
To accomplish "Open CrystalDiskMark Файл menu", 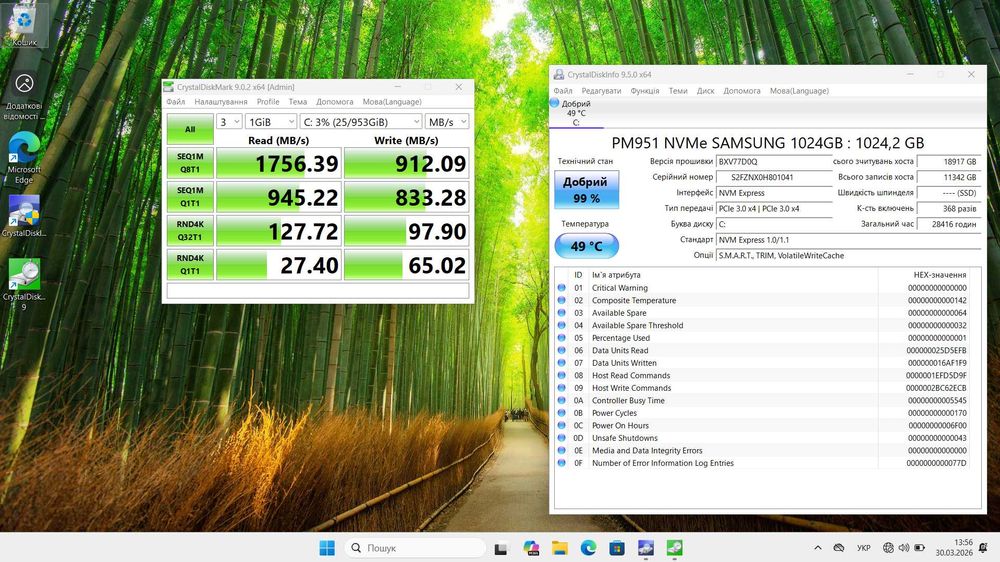I will tap(175, 102).
